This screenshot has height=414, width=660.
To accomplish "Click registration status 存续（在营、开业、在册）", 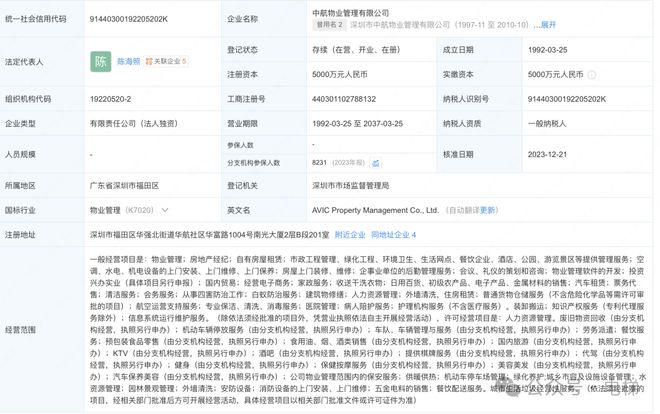I will point(356,50).
